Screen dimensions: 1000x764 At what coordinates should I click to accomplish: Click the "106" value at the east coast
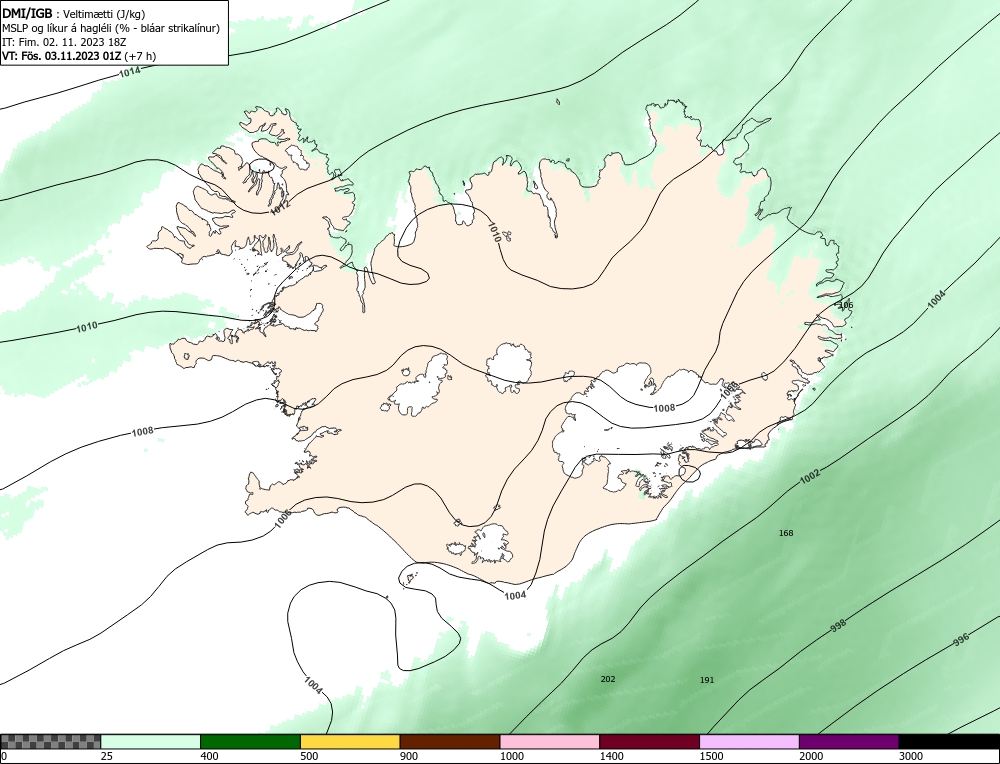(846, 305)
